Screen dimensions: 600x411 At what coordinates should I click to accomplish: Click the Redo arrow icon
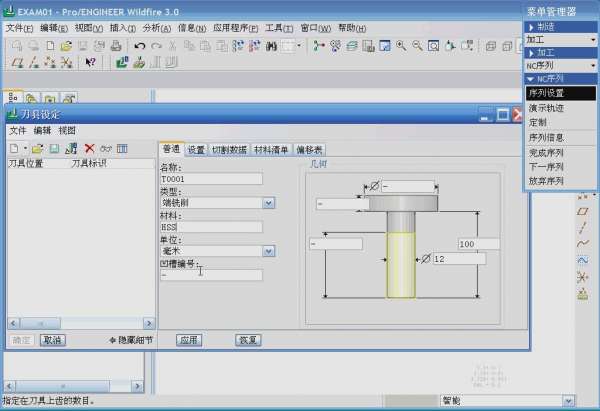[x=156, y=46]
